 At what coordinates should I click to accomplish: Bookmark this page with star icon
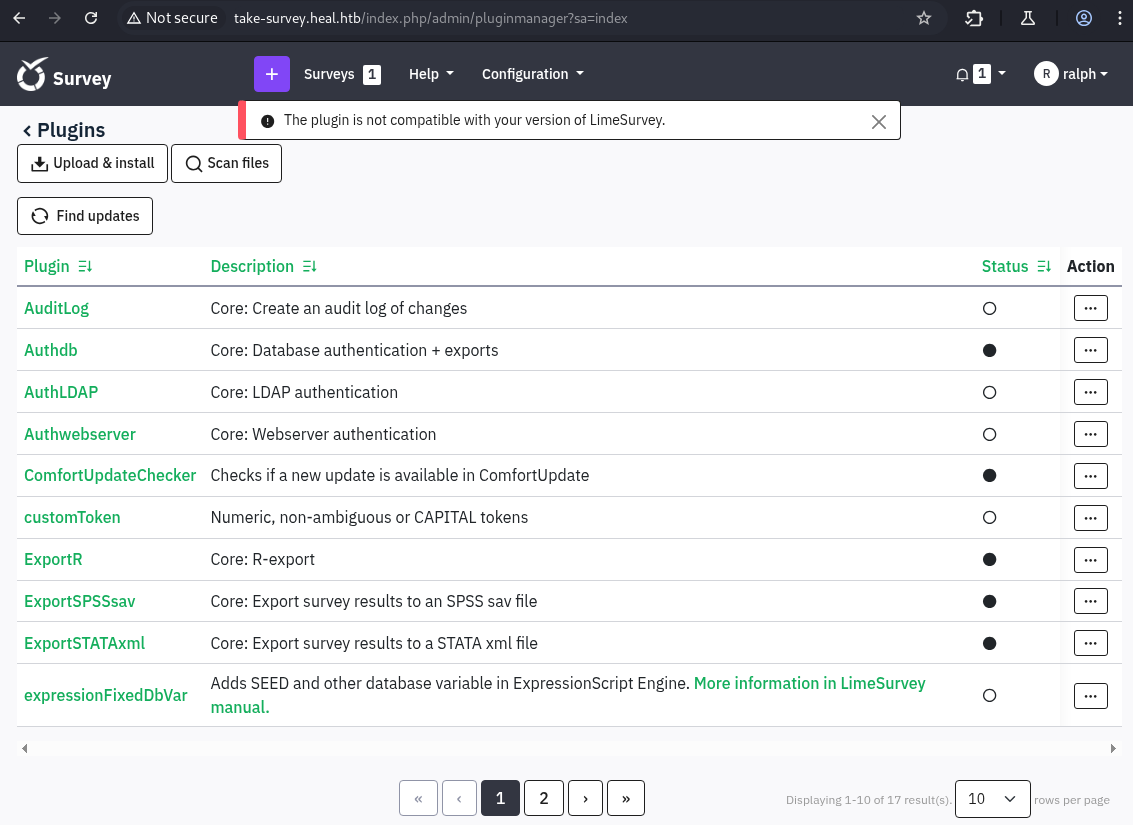tap(924, 18)
